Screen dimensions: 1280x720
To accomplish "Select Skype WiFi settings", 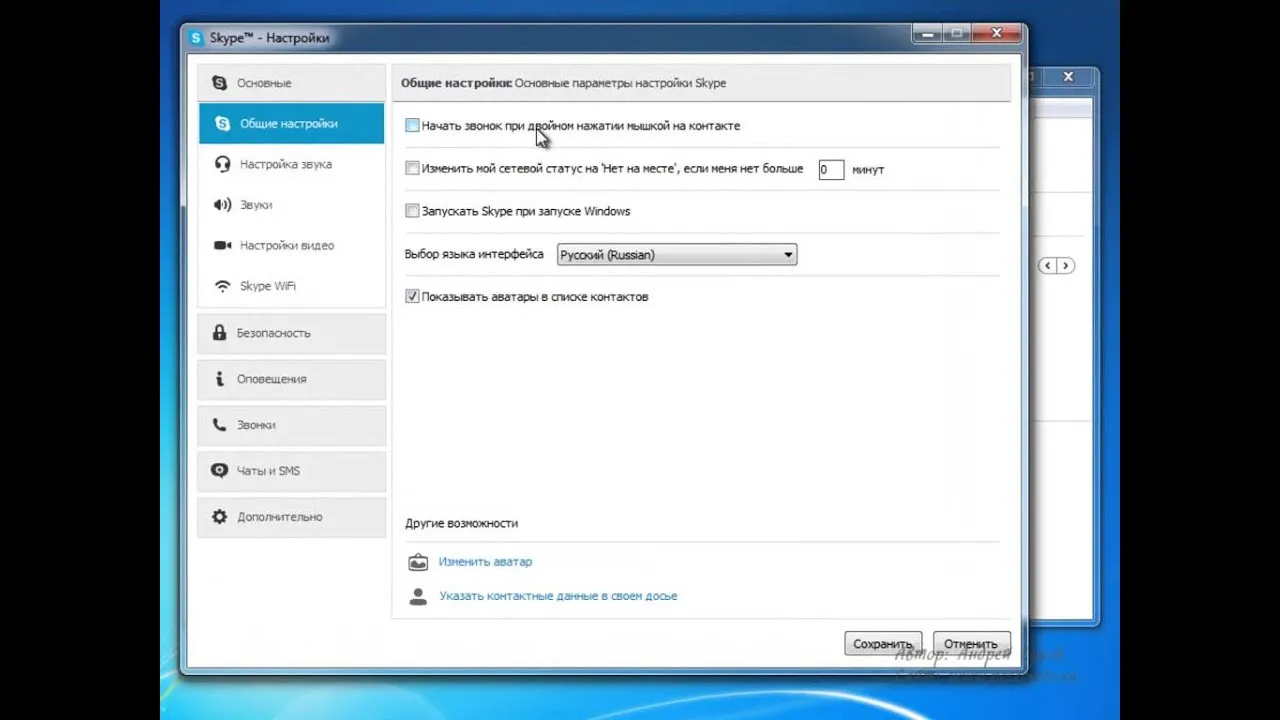I will (291, 286).
